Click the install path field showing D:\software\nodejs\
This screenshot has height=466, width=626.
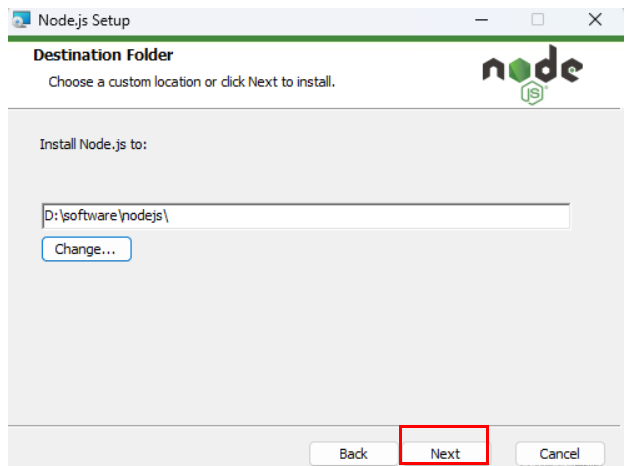point(306,216)
